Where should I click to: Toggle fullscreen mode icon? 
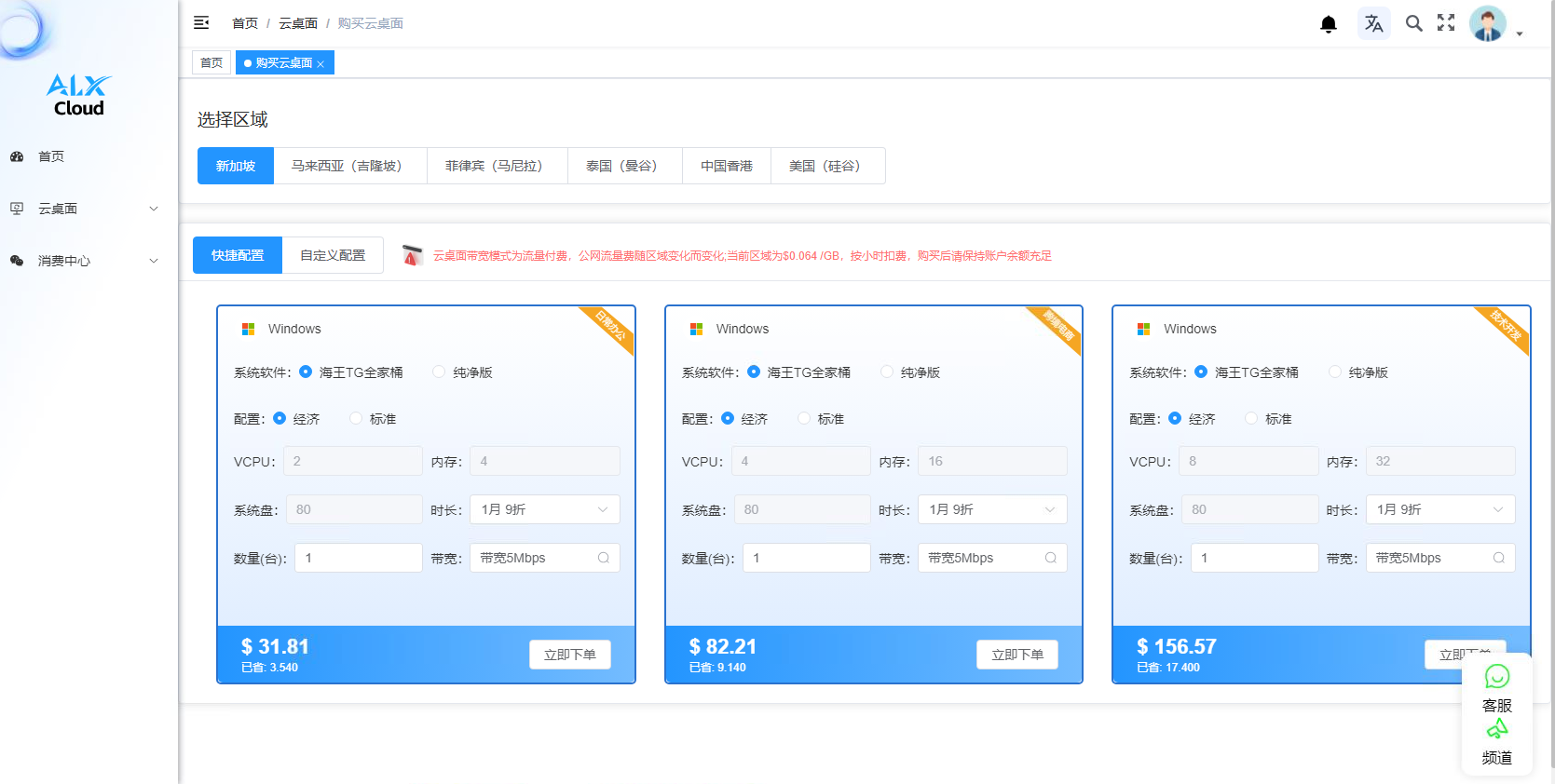point(1446,23)
